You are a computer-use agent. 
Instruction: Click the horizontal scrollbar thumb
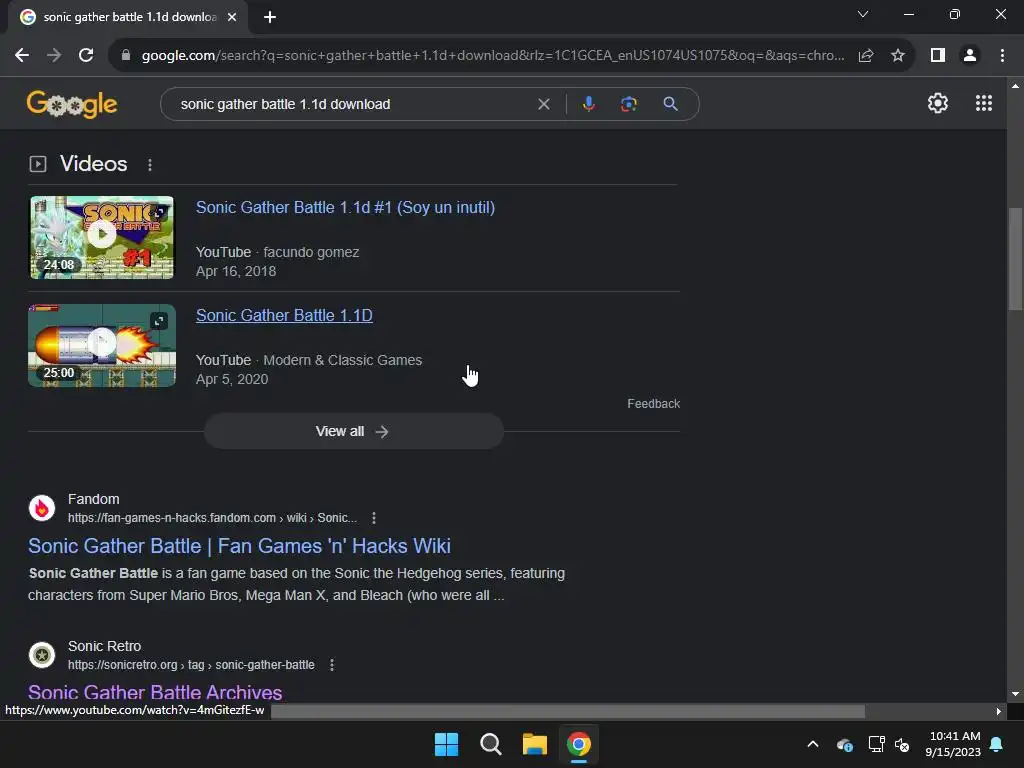coord(568,711)
